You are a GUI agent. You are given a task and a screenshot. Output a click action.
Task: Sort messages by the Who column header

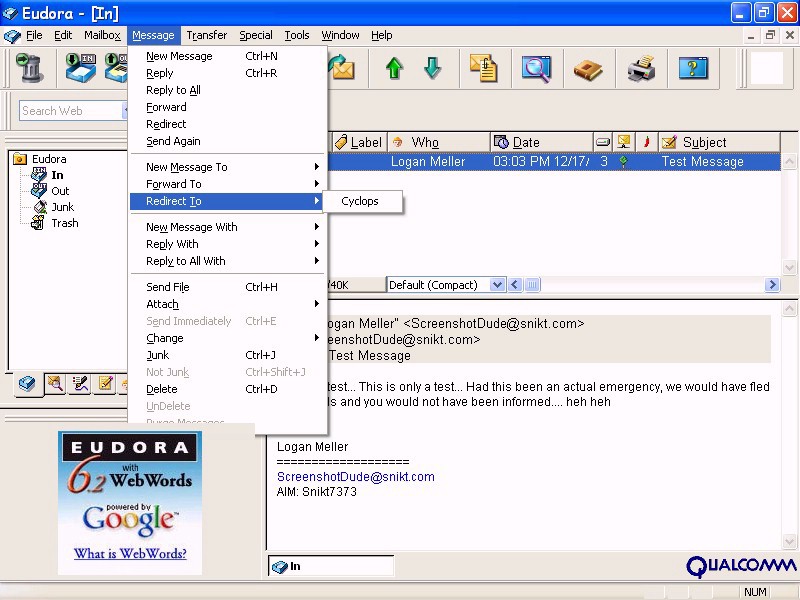point(439,142)
